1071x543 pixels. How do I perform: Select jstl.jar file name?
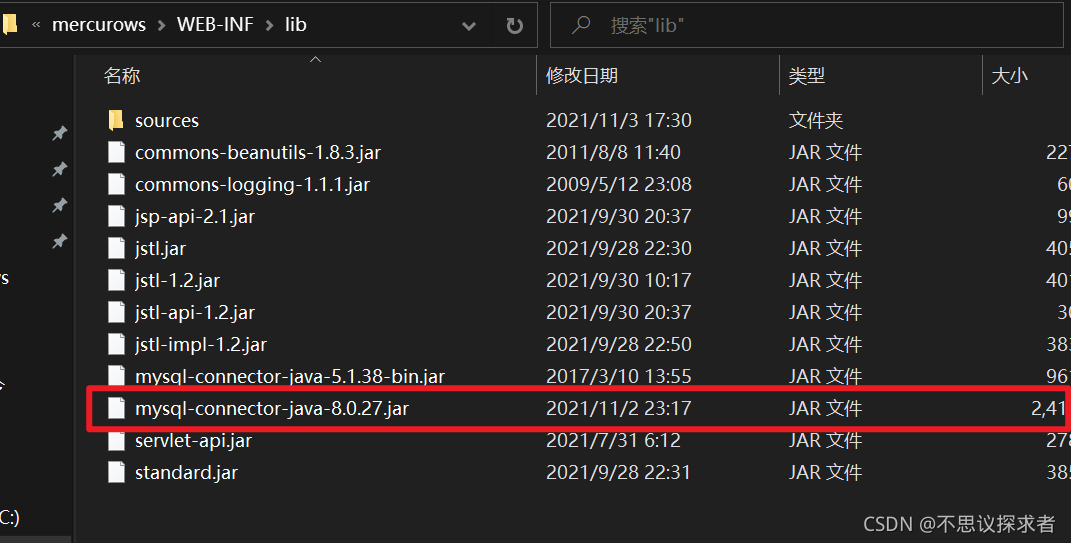(x=160, y=249)
